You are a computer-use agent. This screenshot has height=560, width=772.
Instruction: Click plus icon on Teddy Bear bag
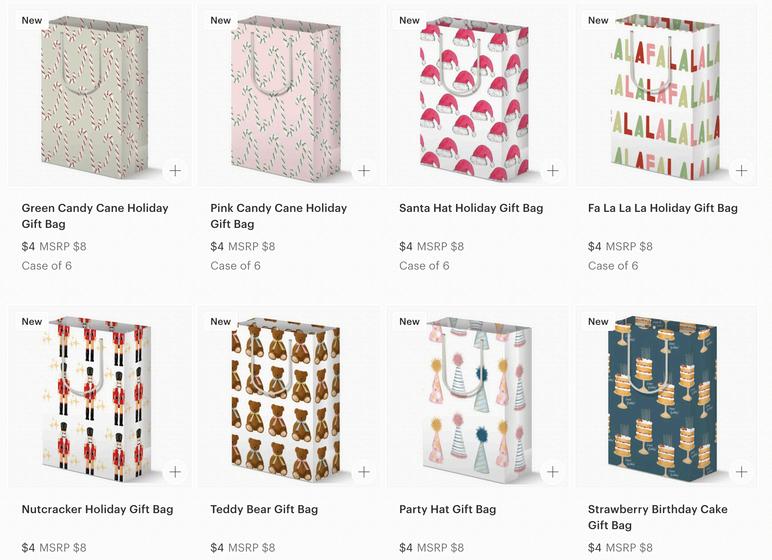pyautogui.click(x=364, y=472)
